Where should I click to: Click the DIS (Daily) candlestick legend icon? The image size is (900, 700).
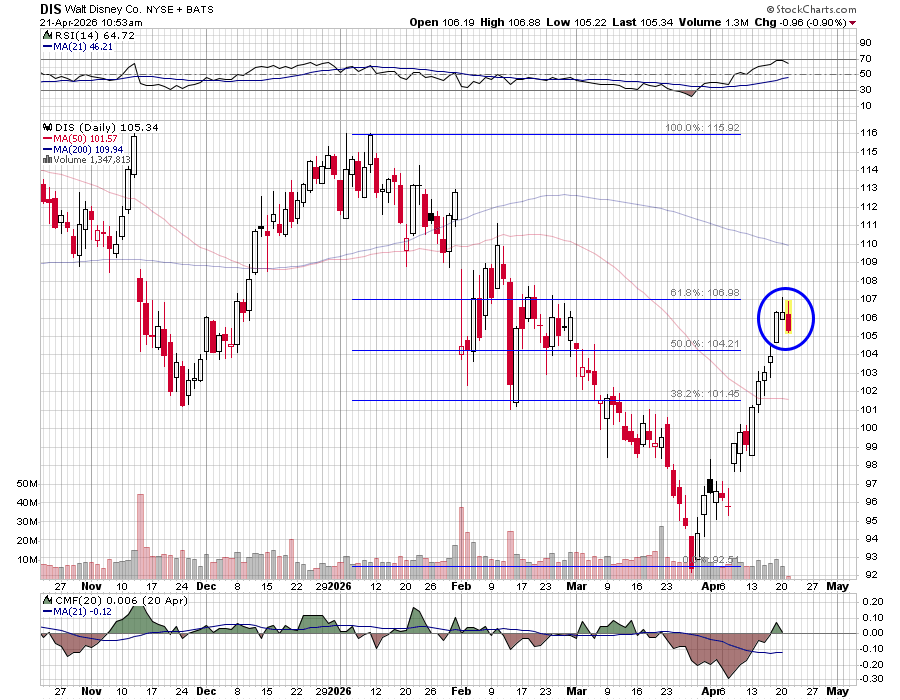(x=48, y=127)
